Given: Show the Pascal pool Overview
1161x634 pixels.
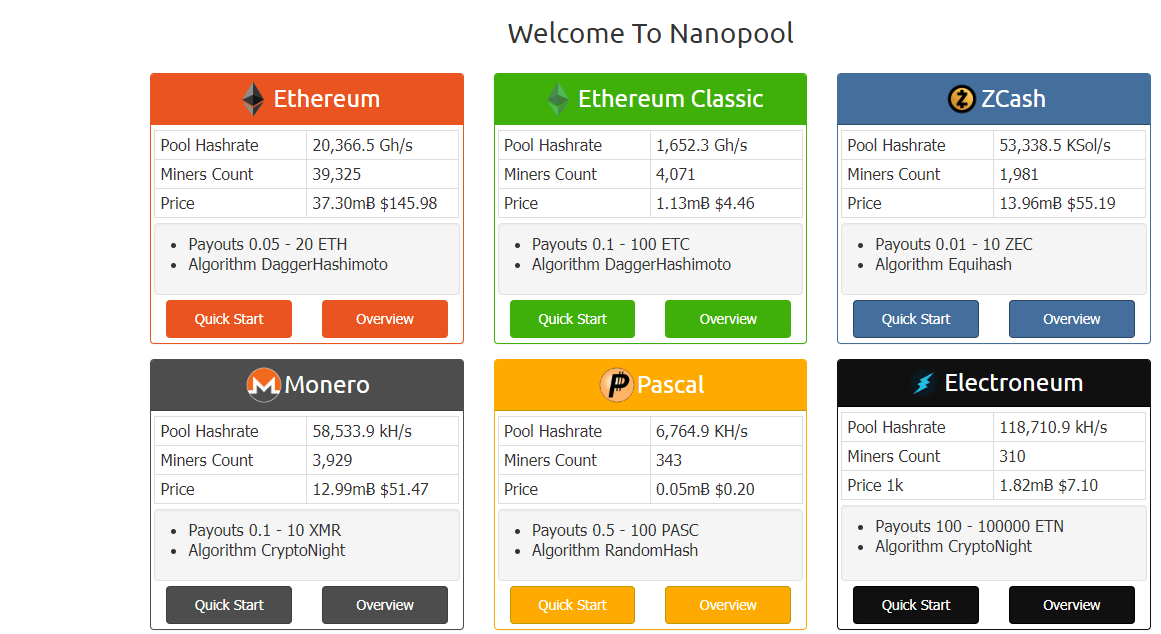Looking at the screenshot, I should 728,605.
